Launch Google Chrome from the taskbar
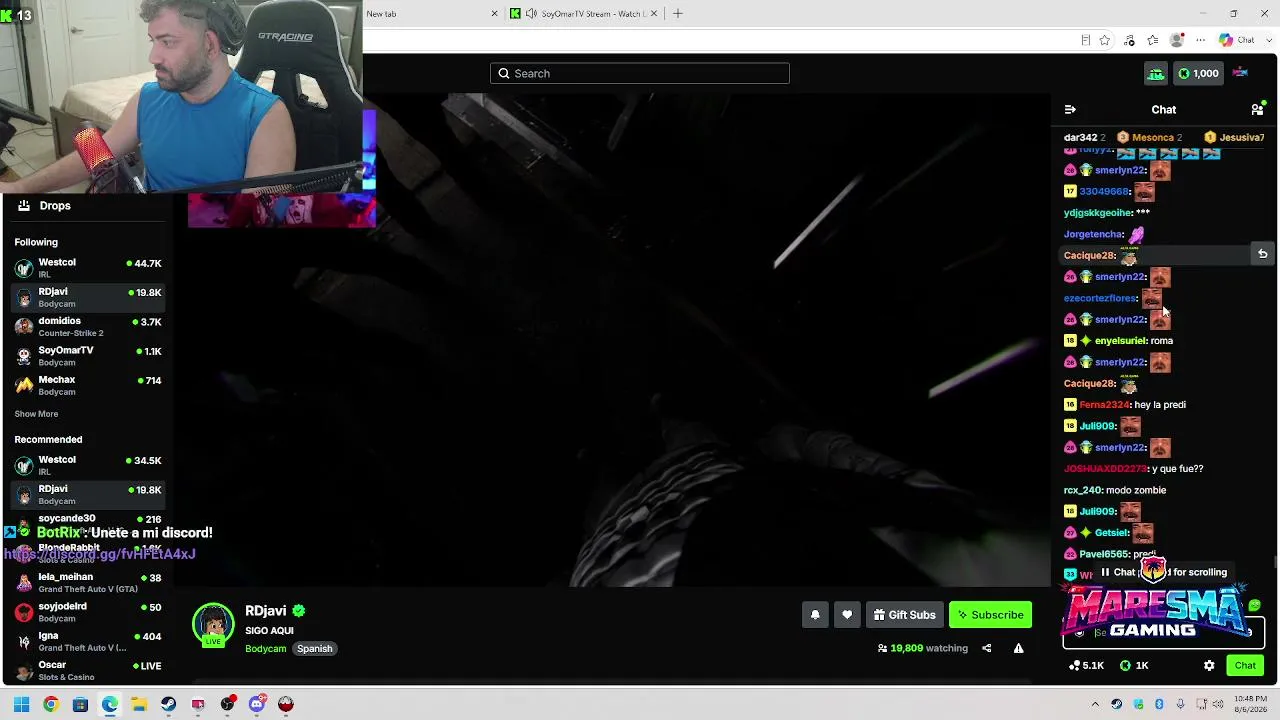 (51, 704)
